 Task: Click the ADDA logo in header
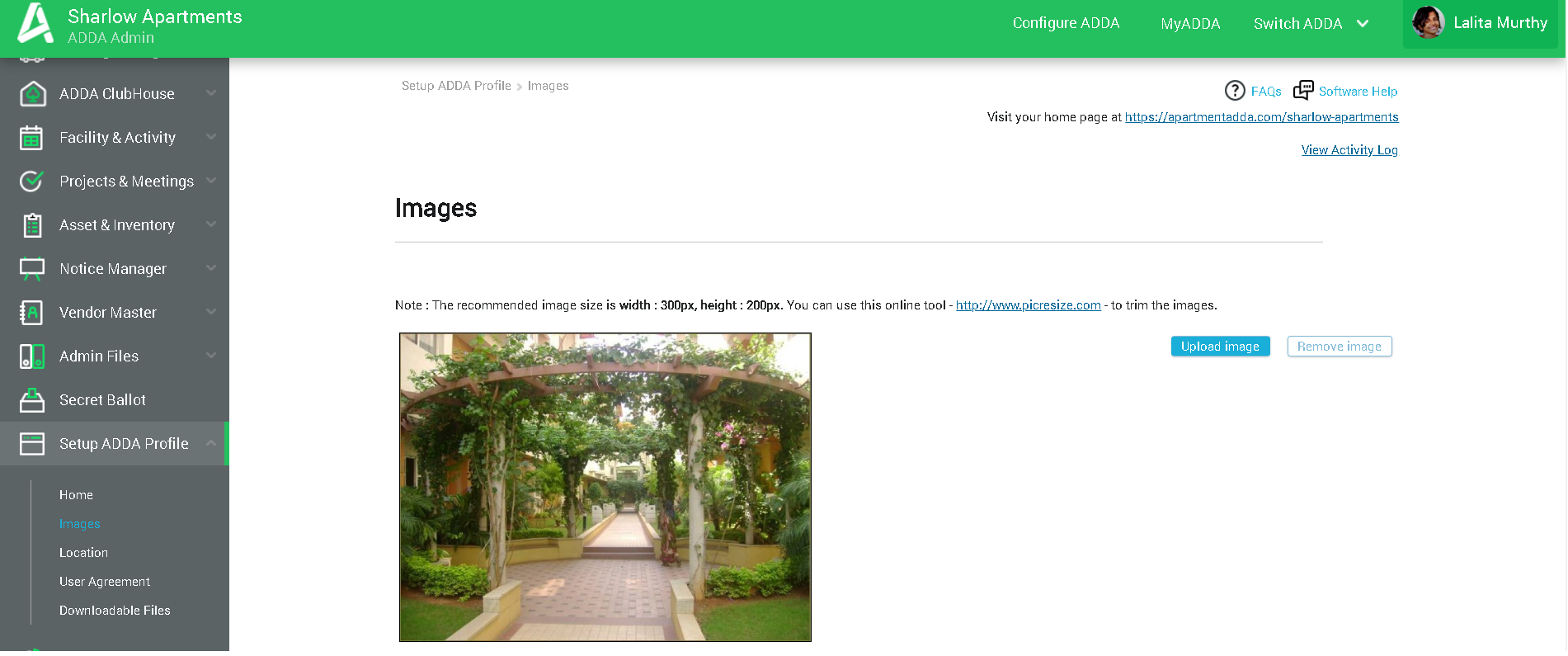(x=35, y=23)
